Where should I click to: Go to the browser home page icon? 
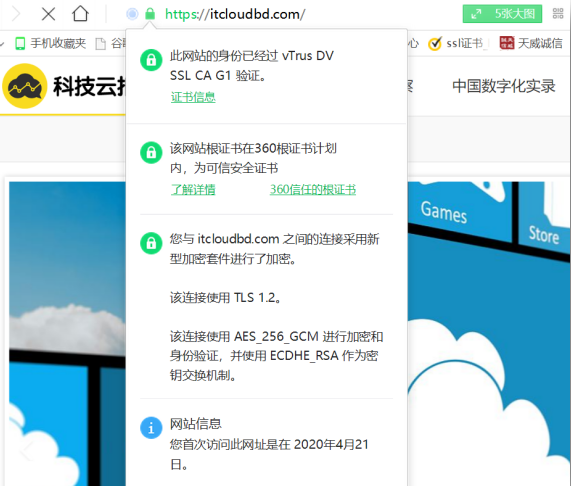click(80, 14)
